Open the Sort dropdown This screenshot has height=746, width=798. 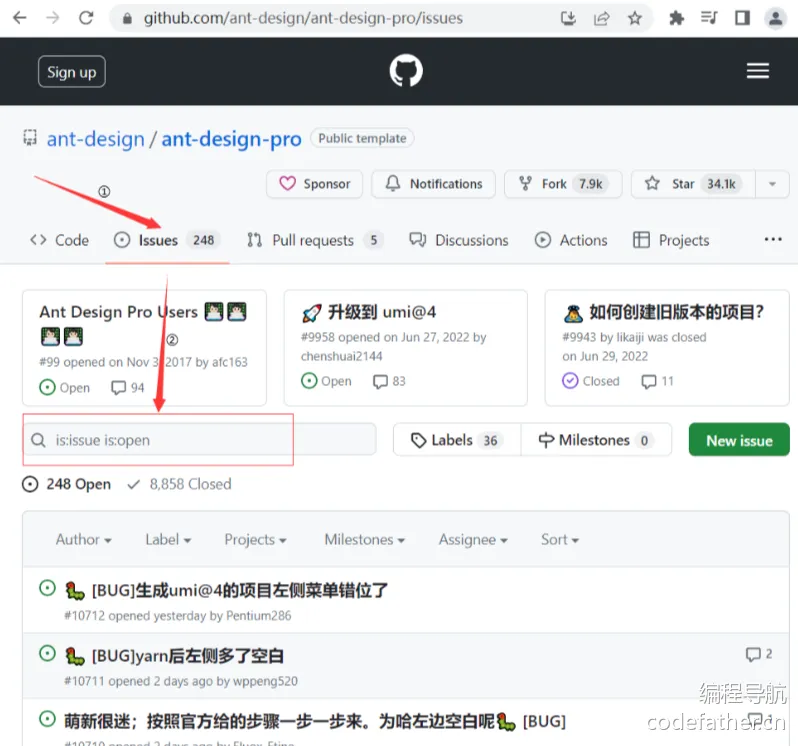(560, 539)
